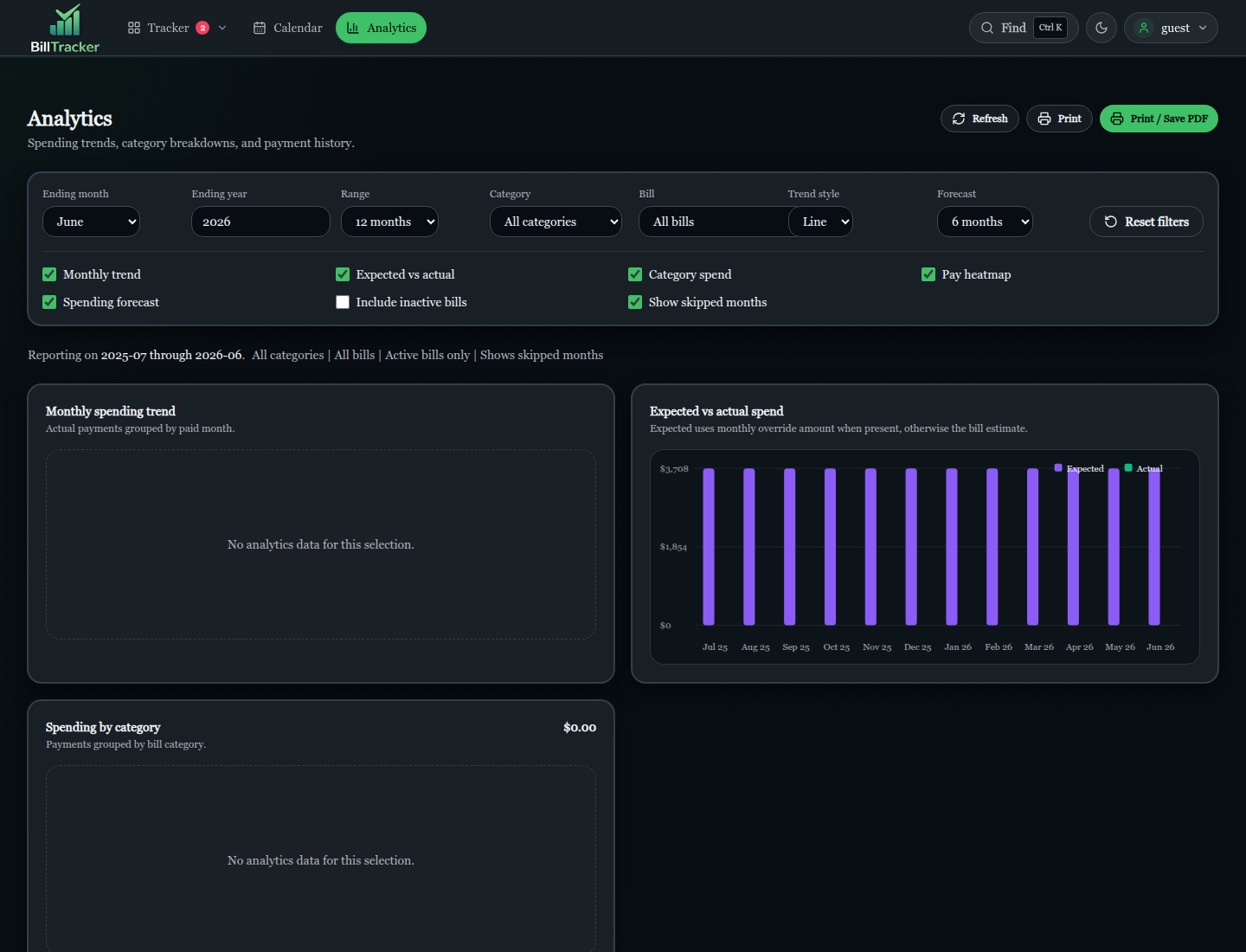The image size is (1246, 952).
Task: Click the $3,708 axis value
Action: tap(674, 468)
